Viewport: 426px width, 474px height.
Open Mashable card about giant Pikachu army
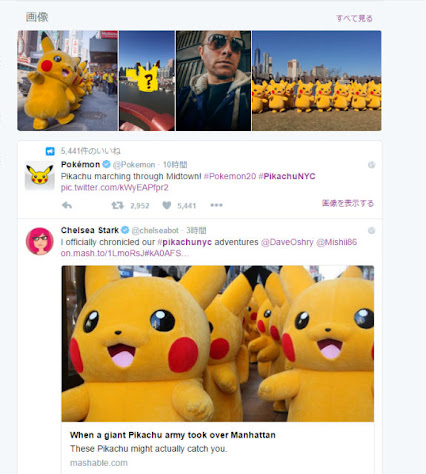[218, 369]
